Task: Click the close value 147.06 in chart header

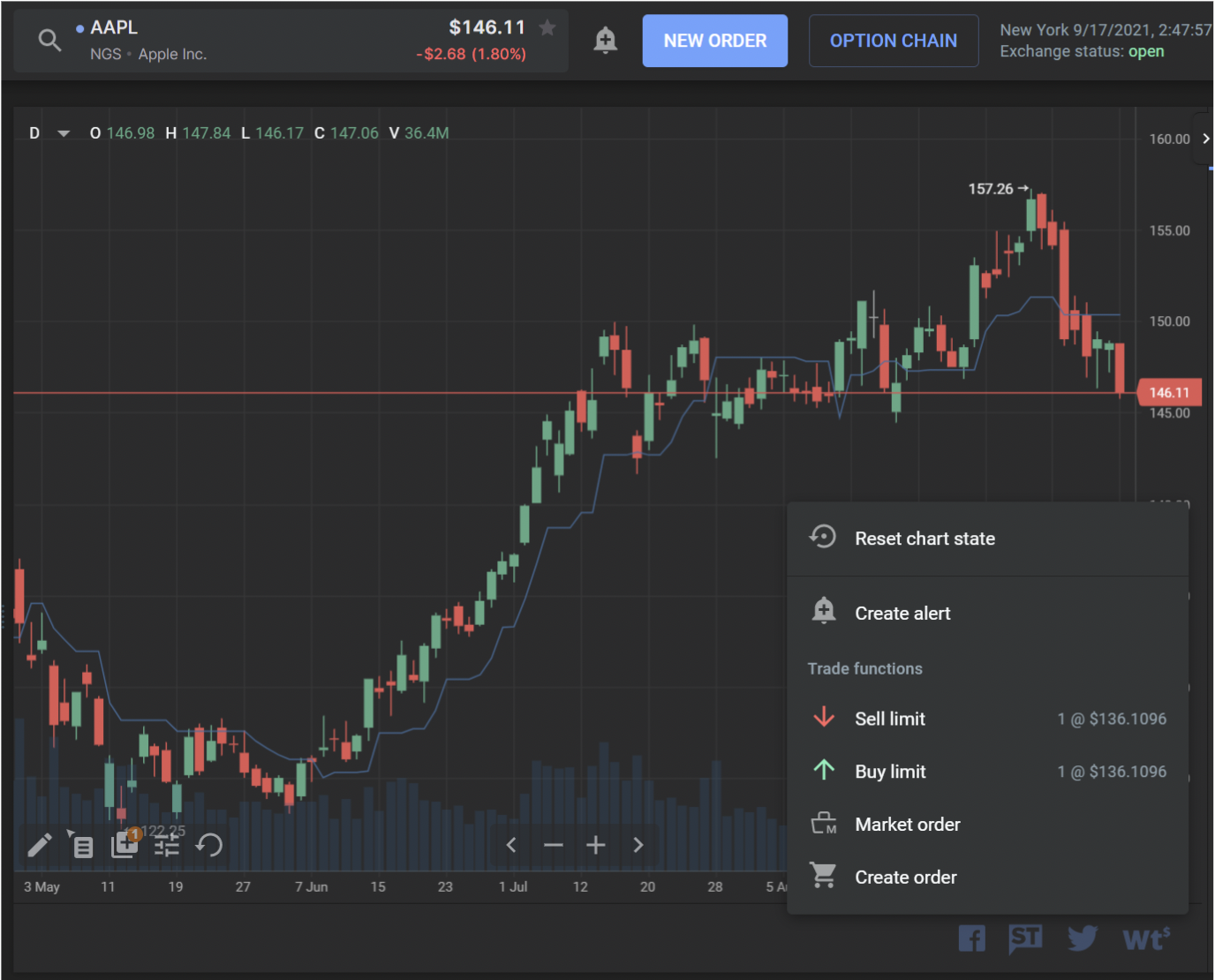Action: tap(354, 133)
